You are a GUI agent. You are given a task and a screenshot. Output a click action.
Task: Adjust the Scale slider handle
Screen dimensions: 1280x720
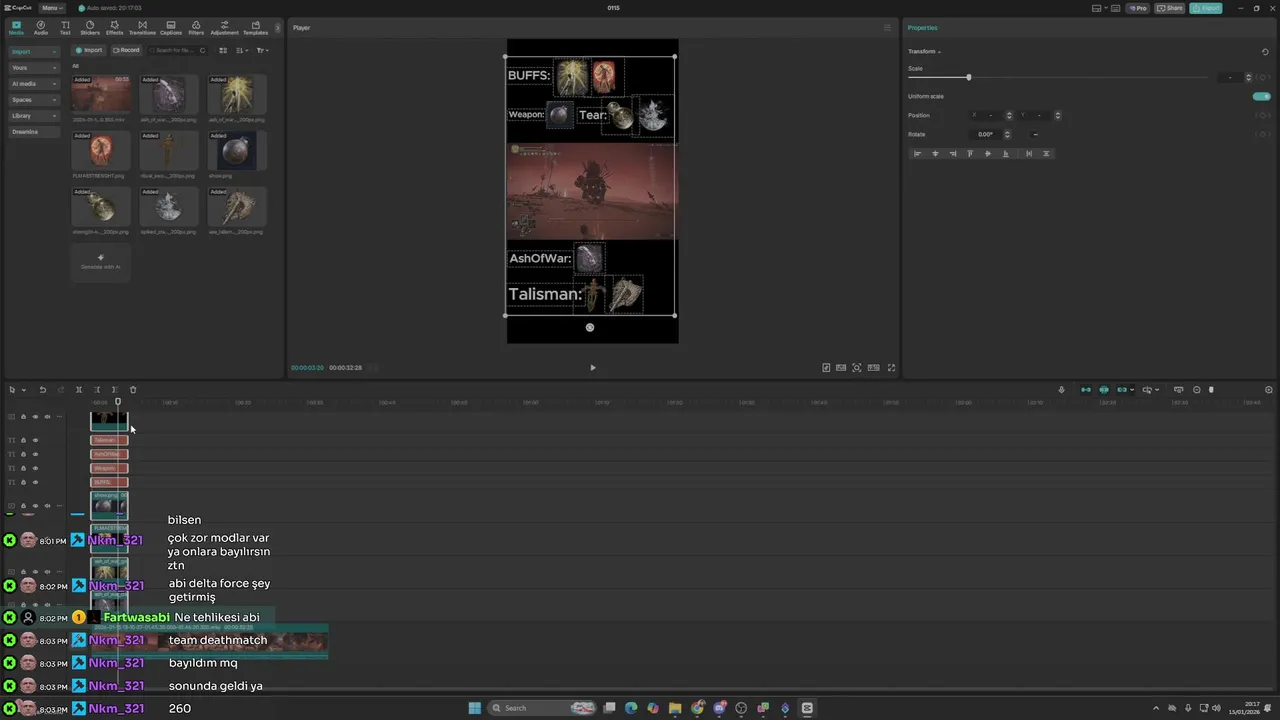(968, 77)
